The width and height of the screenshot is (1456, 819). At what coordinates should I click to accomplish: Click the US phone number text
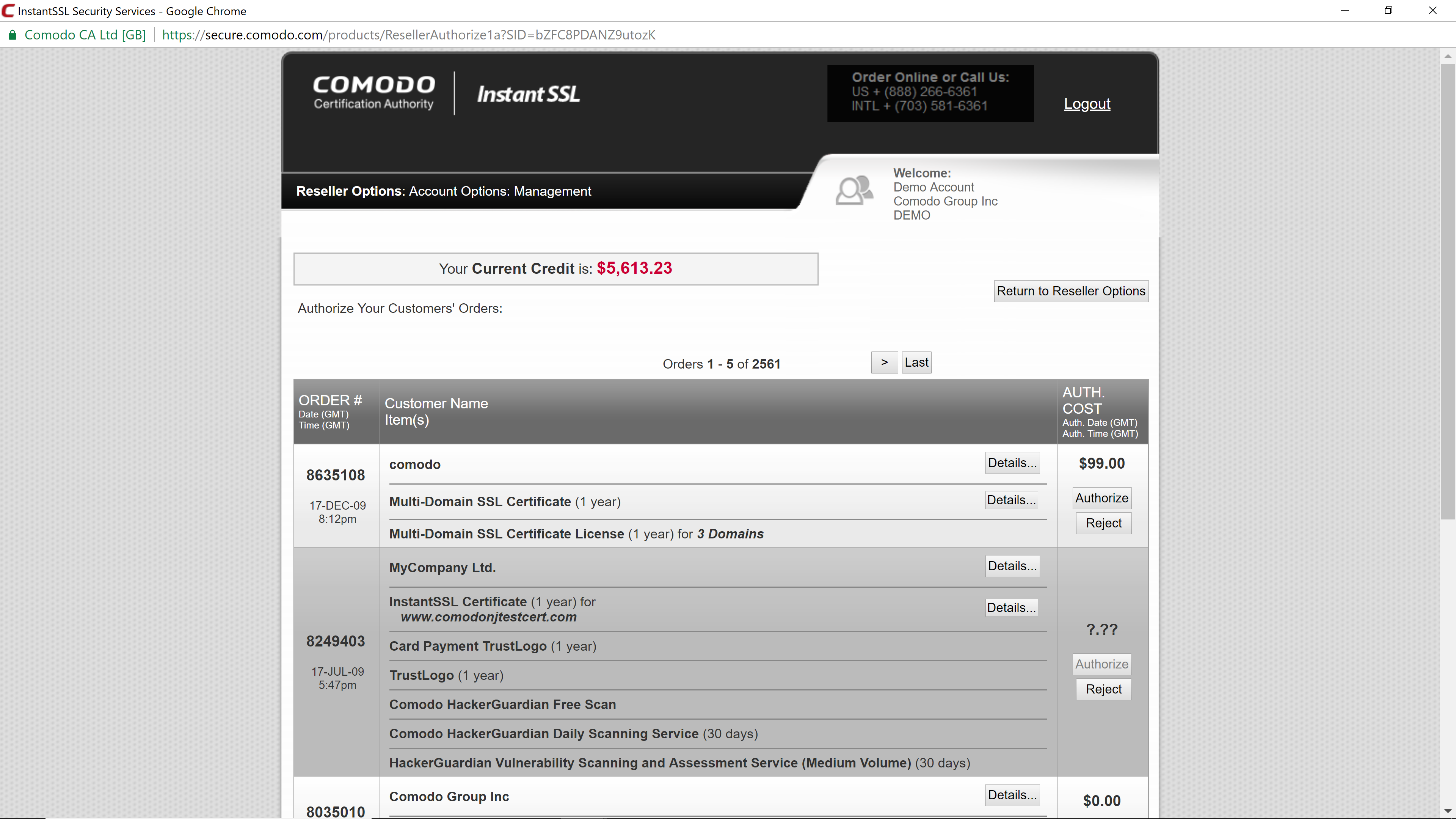click(x=914, y=91)
